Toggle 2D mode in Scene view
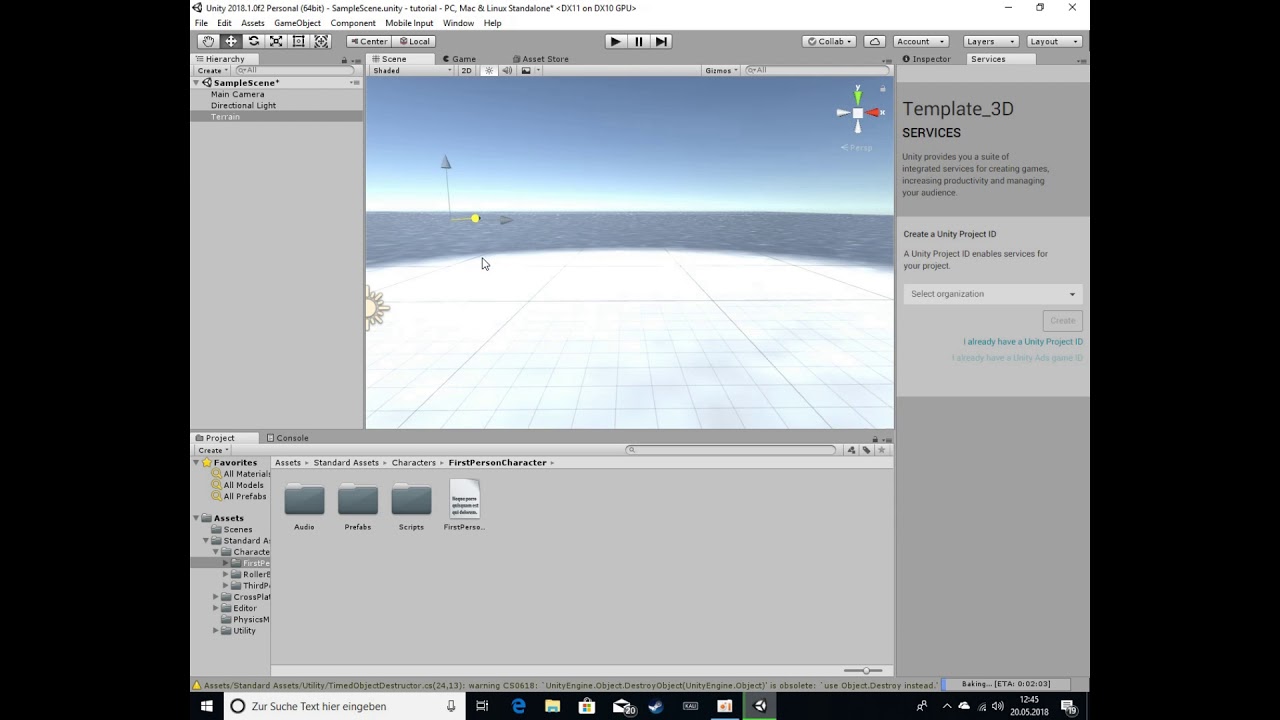 pyautogui.click(x=466, y=70)
